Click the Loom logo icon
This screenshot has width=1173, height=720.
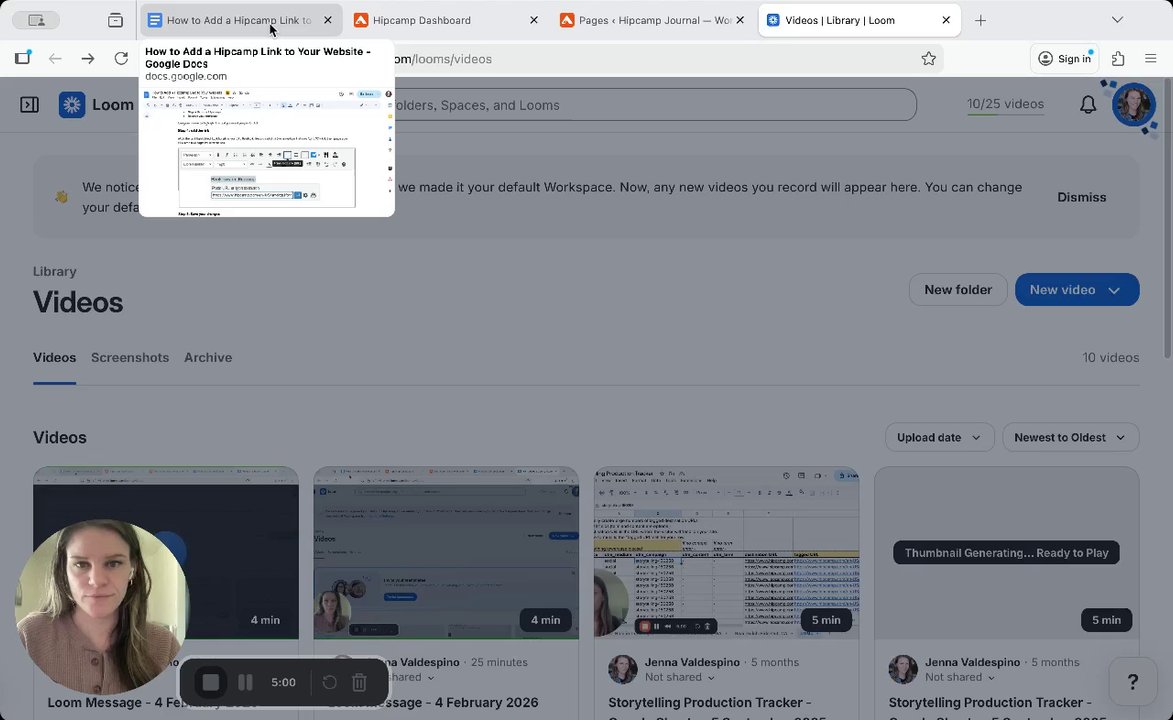pos(72,105)
